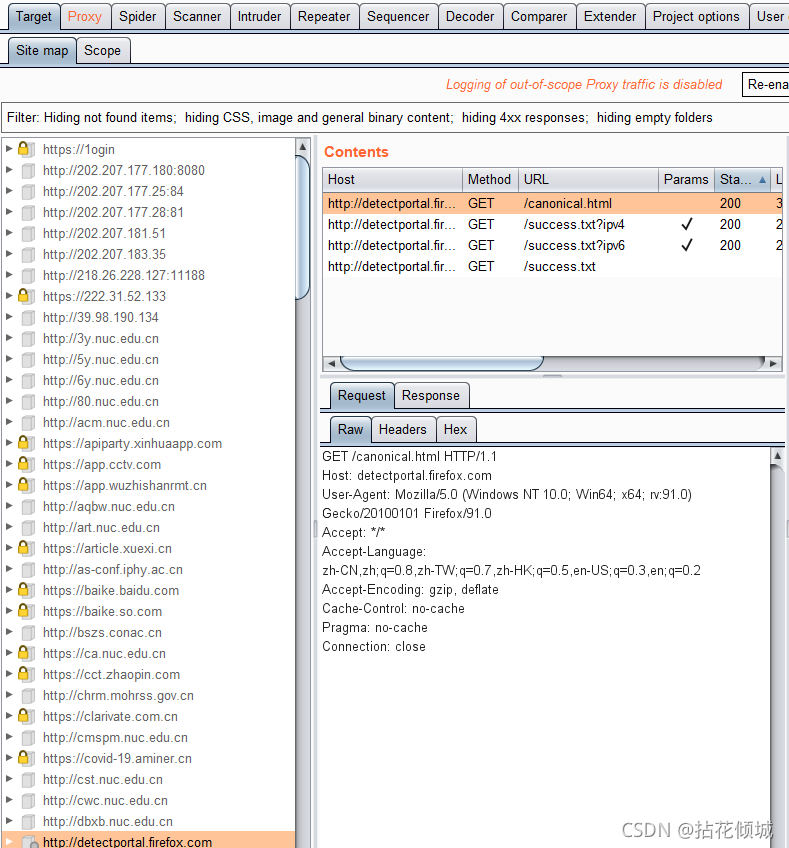The width and height of the screenshot is (789, 848).
Task: Click the page icon for http://202.207.177.25:84
Action: [28, 191]
